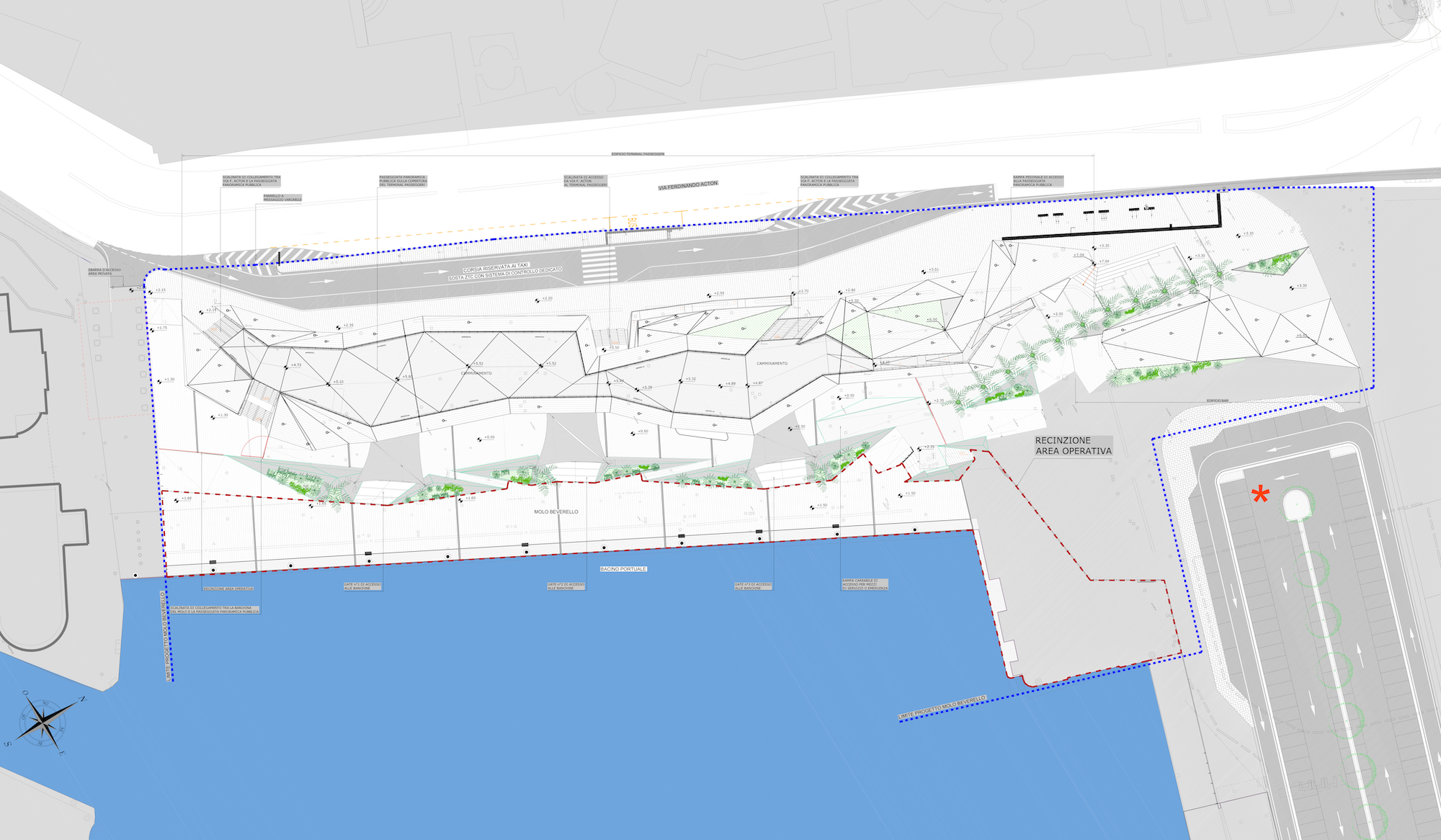The width and height of the screenshot is (1441, 840).
Task: Click the EDIFICIO BAR dimension label
Action: click(x=1218, y=401)
